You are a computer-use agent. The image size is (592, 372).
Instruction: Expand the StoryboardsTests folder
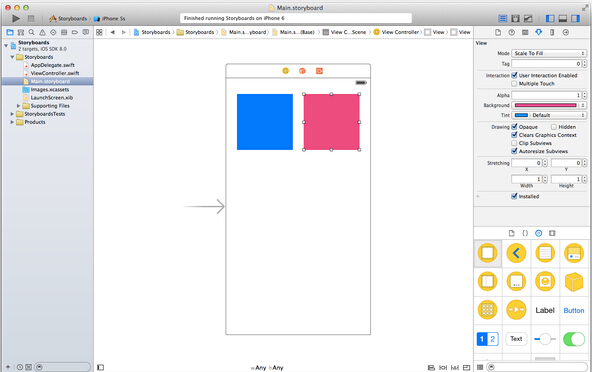point(12,114)
